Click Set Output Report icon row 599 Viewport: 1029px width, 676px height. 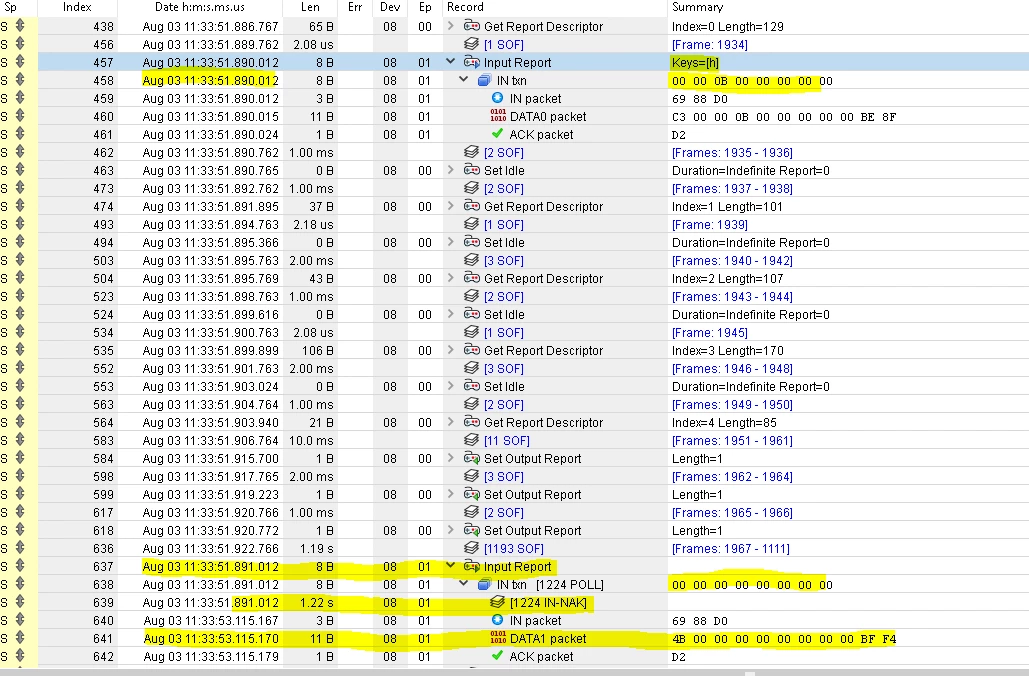pyautogui.click(x=472, y=494)
